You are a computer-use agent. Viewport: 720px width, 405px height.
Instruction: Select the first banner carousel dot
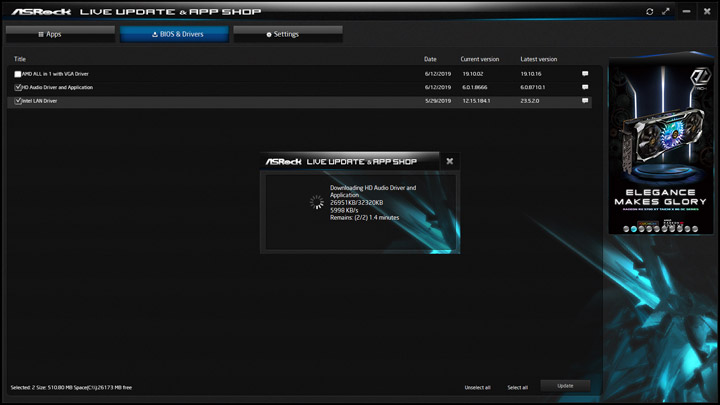[x=626, y=229]
